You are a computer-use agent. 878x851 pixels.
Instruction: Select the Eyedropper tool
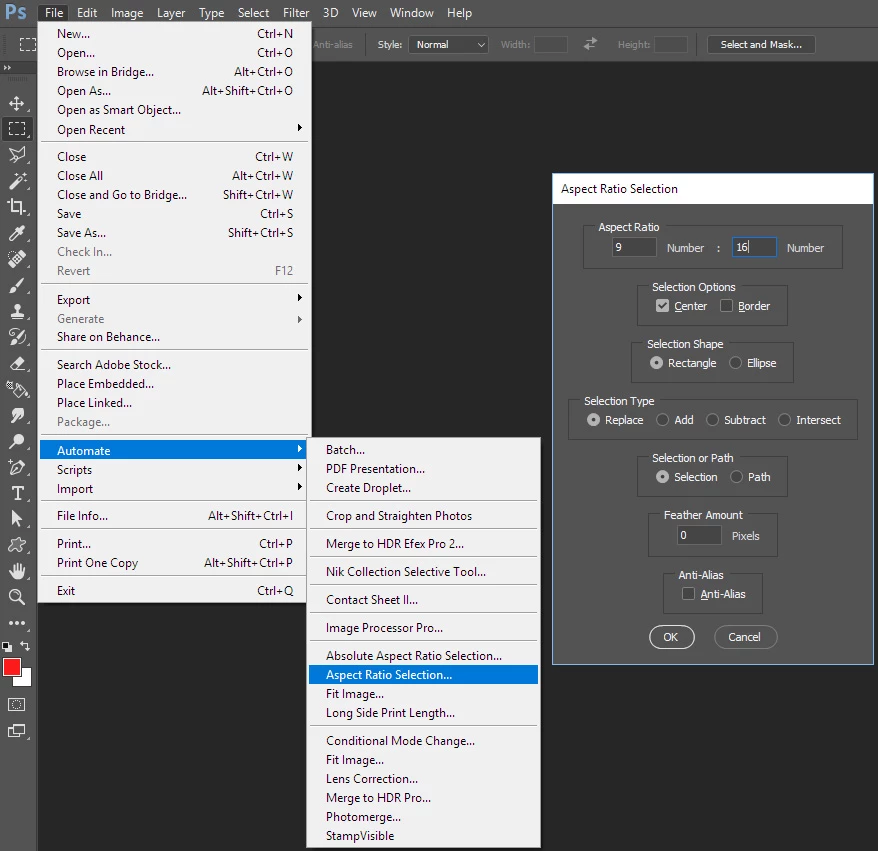(x=17, y=232)
